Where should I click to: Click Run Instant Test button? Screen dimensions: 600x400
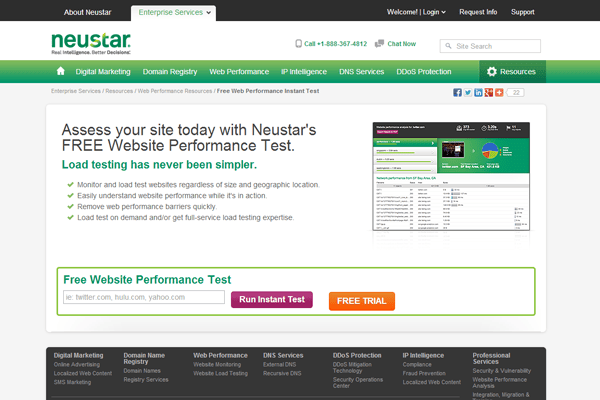(x=272, y=300)
